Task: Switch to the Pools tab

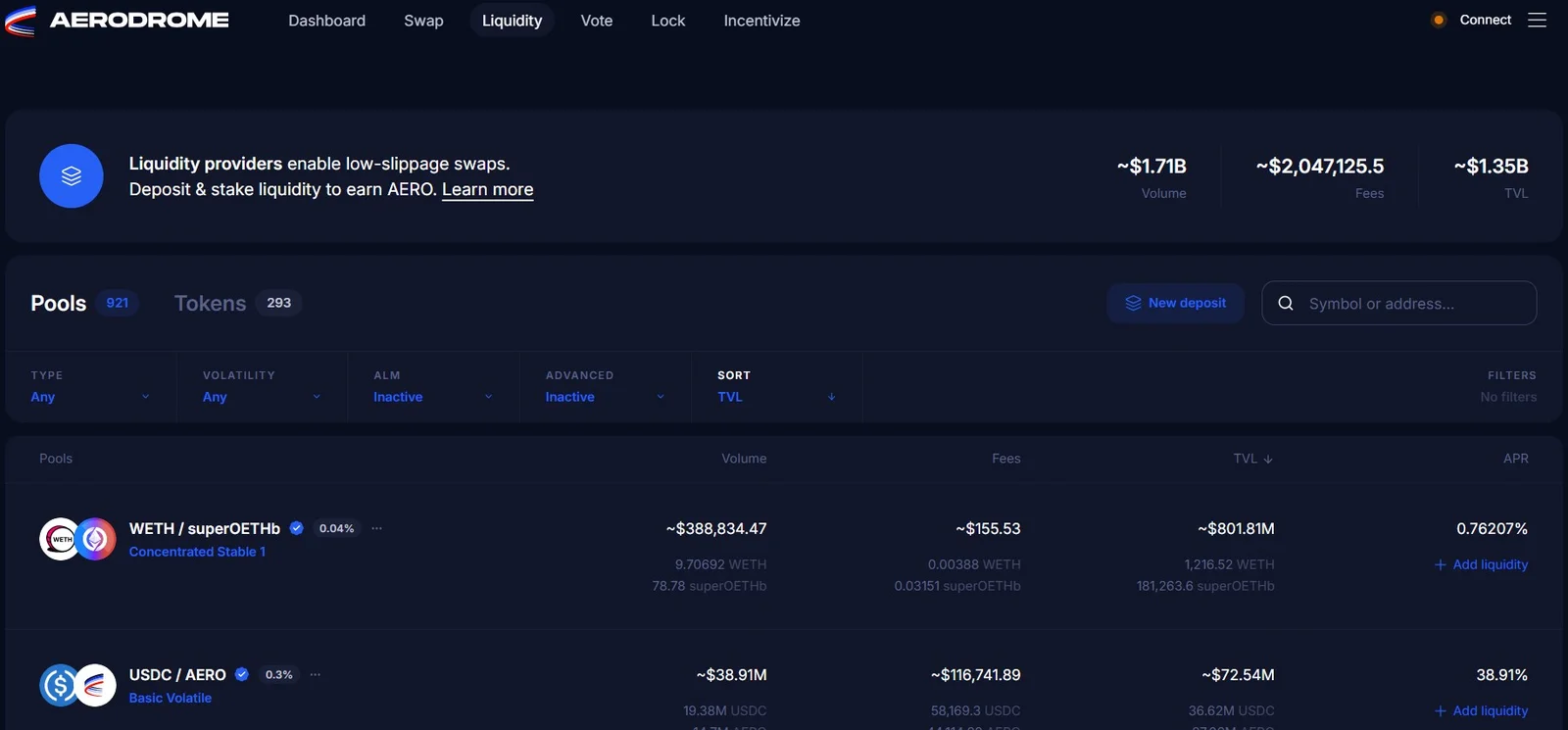Action: [84, 303]
